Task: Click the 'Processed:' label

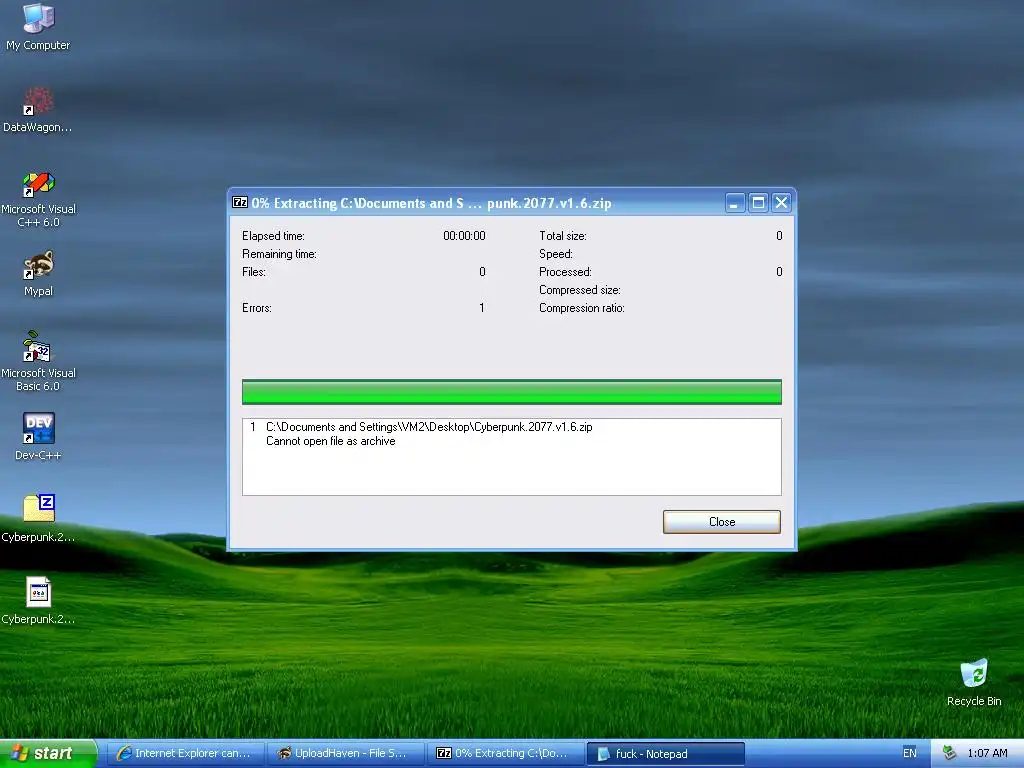Action: [x=565, y=272]
